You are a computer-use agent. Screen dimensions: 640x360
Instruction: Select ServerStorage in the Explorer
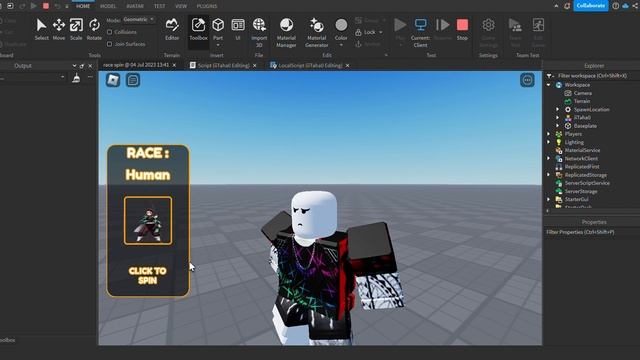click(581, 191)
